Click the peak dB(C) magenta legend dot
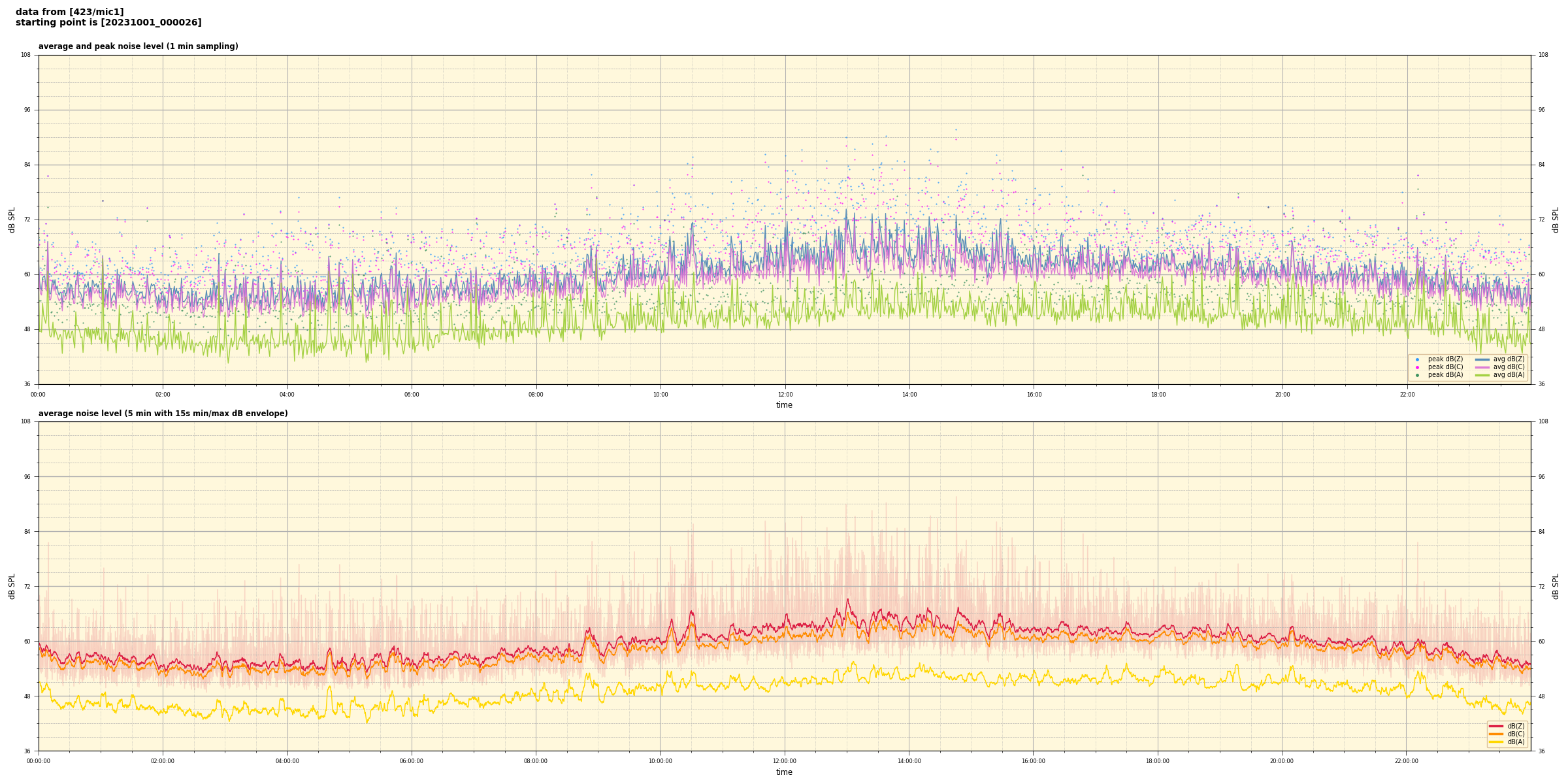Viewport: 1568px width, 784px height. [1417, 367]
